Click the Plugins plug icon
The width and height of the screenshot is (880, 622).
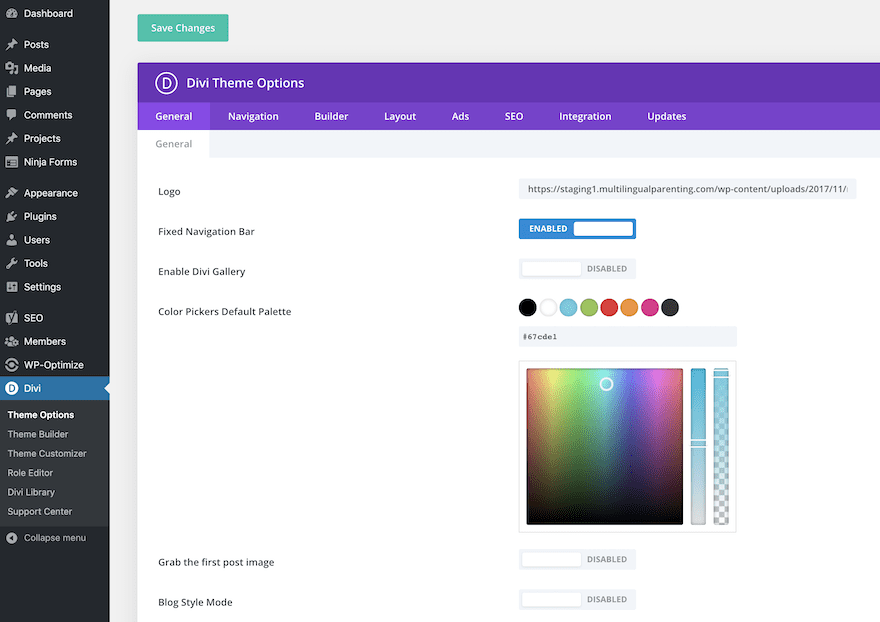12,216
